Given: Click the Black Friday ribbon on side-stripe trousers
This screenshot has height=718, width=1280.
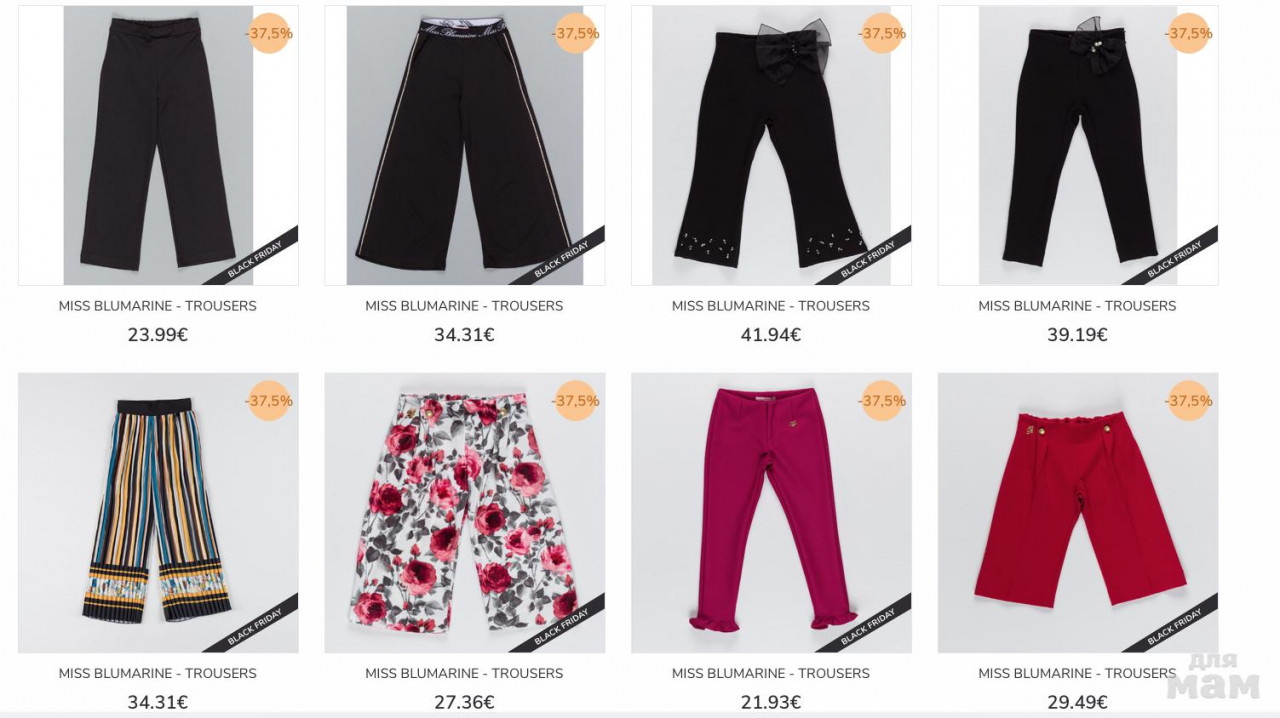Looking at the screenshot, I should (x=562, y=258).
